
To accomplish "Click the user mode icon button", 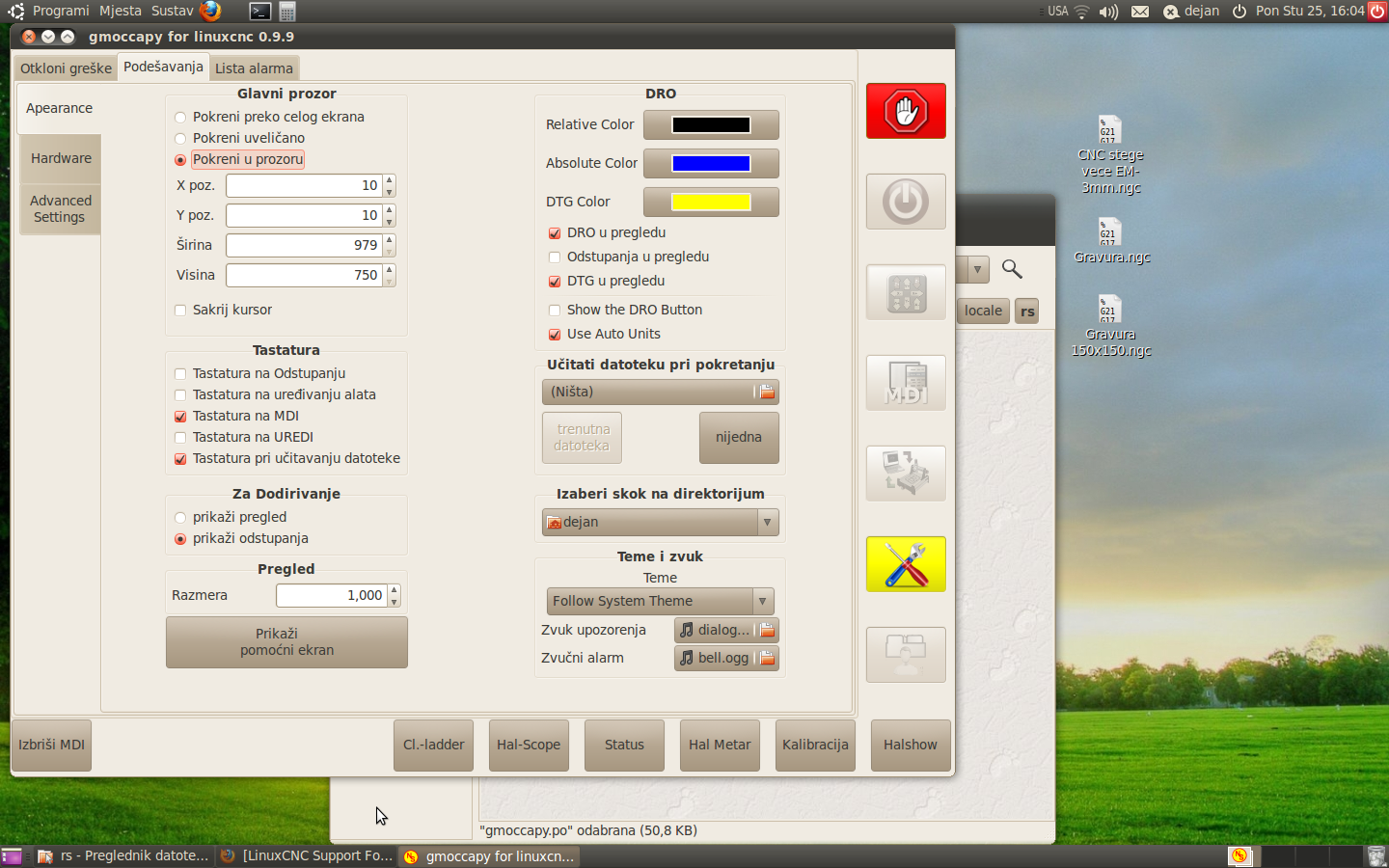I will (x=906, y=655).
